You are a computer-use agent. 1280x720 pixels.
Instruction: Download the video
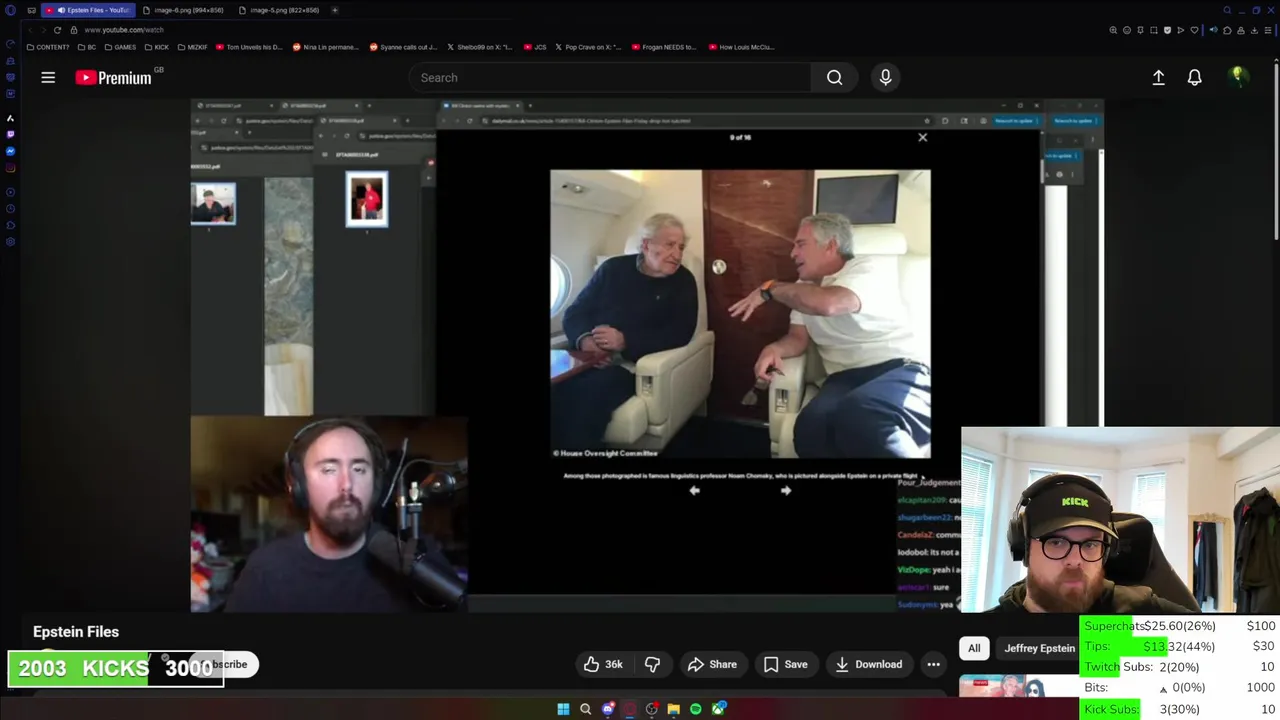point(868,664)
